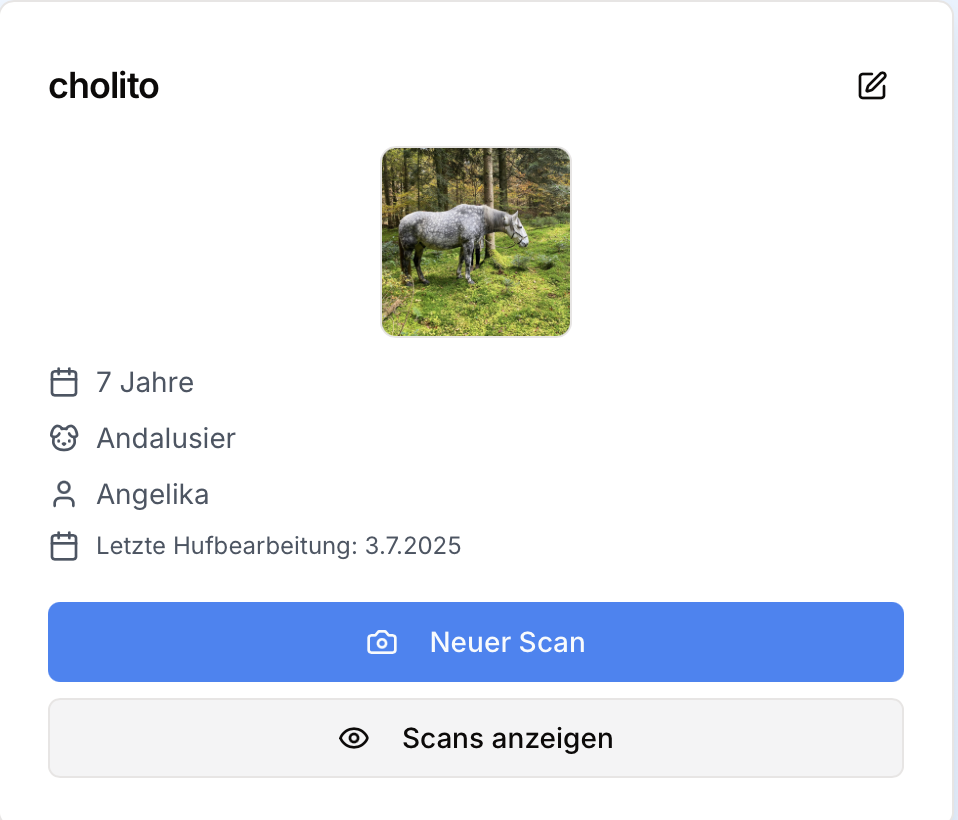Click the date 3.7.2025

pyautogui.click(x=413, y=546)
